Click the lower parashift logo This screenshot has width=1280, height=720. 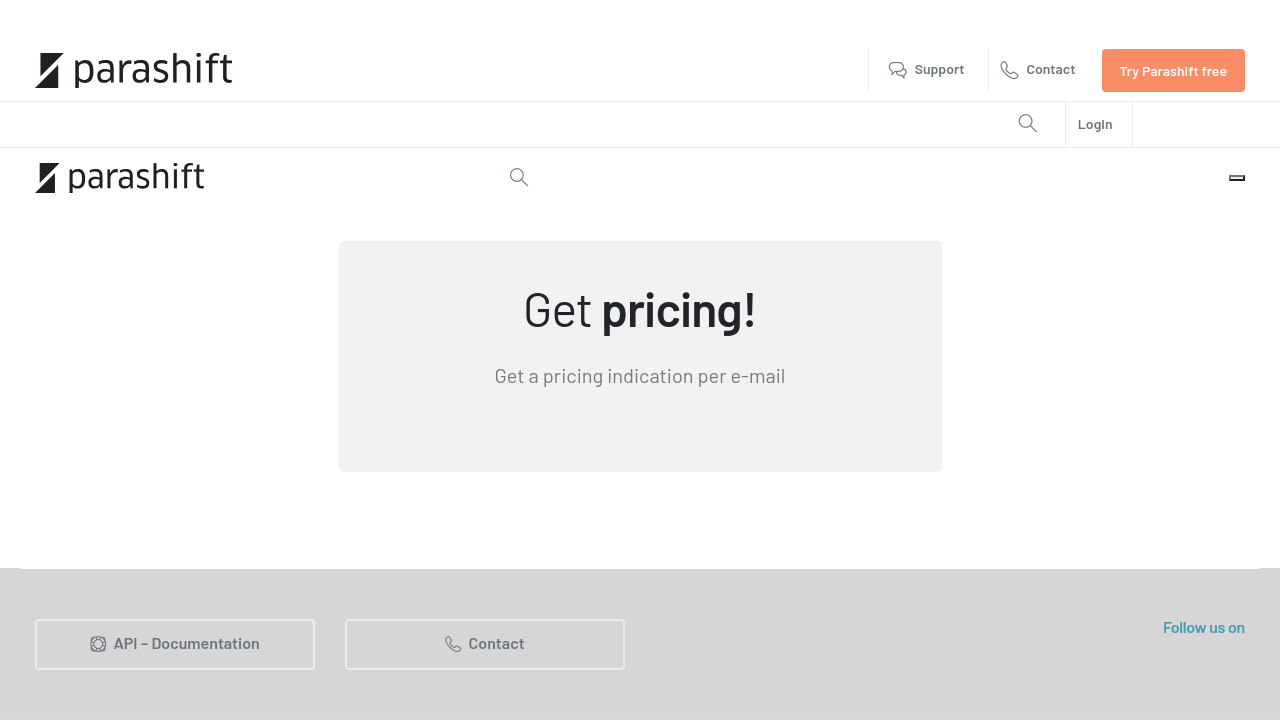[x=120, y=178]
